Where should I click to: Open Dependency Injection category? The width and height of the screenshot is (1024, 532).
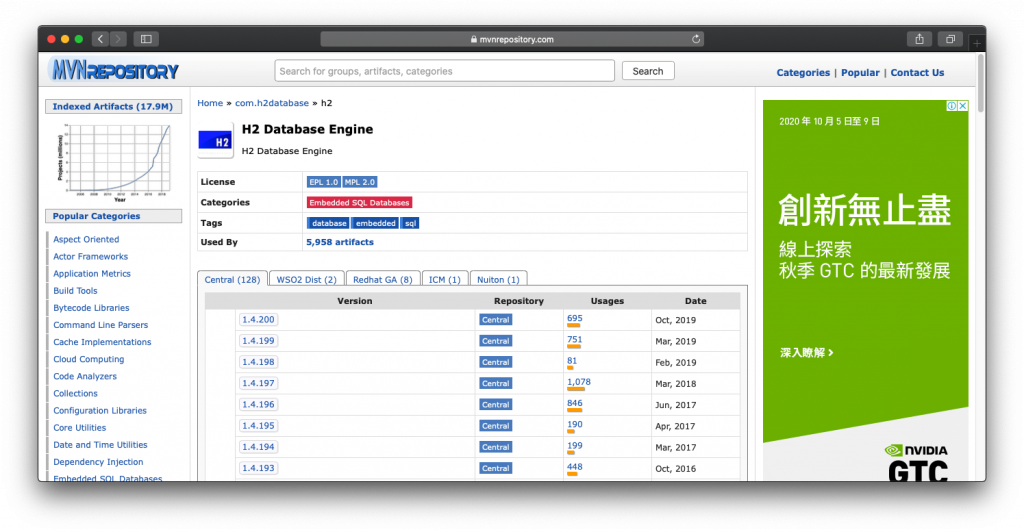(98, 462)
